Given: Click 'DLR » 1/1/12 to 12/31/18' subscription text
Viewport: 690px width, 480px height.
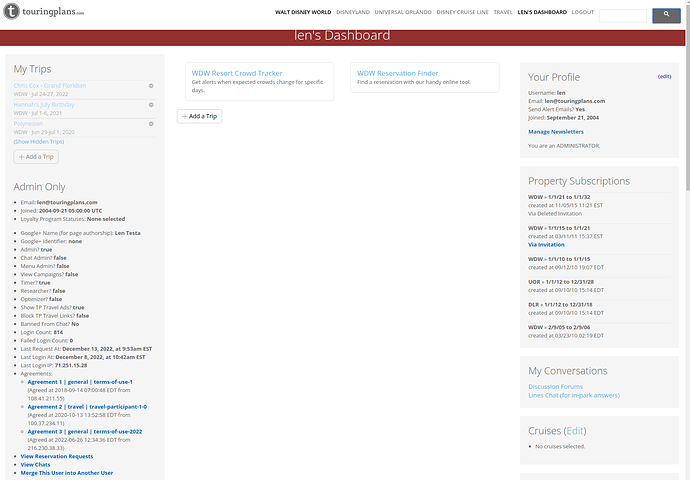Looking at the screenshot, I should 560,304.
